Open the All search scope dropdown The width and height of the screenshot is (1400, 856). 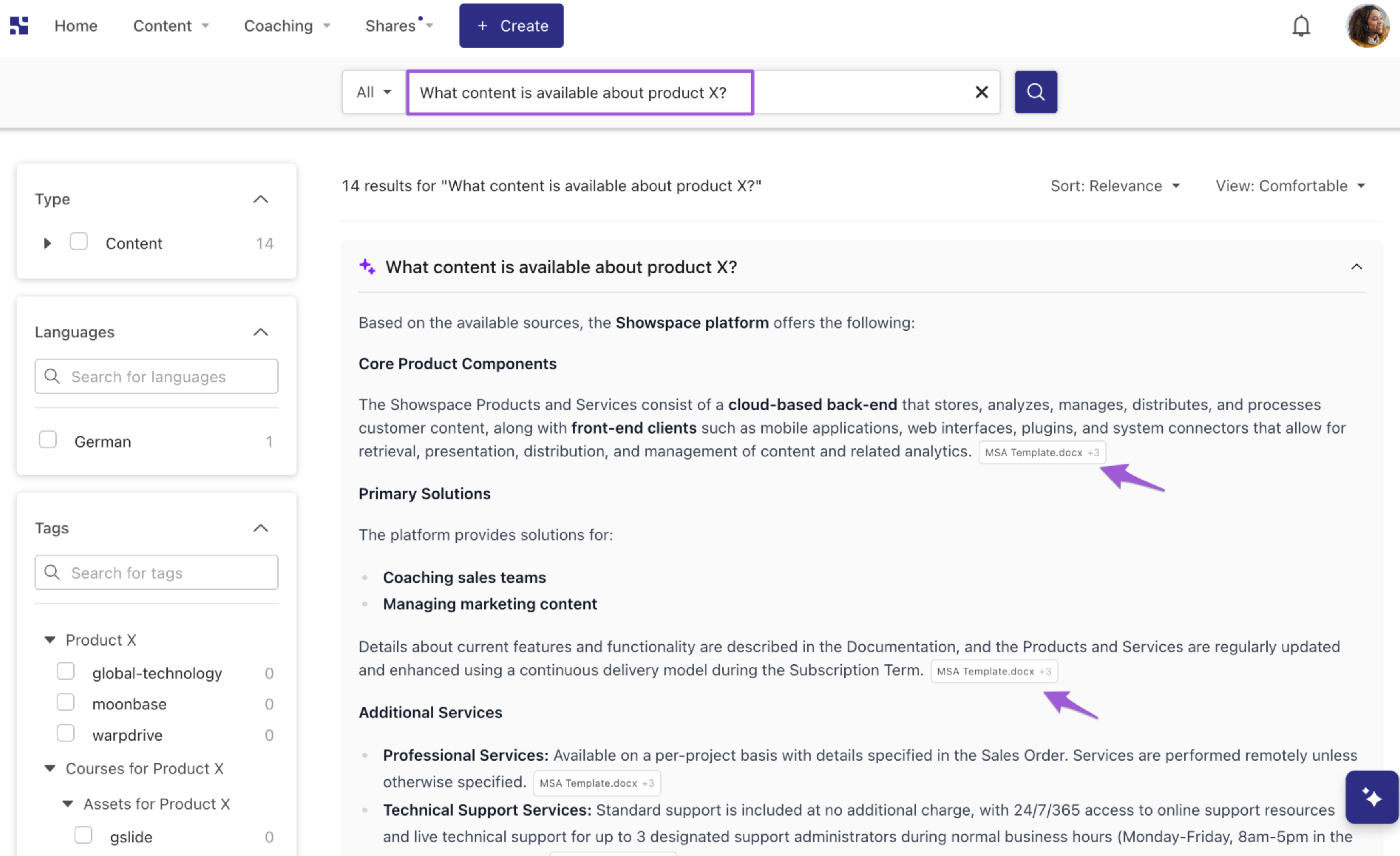coord(373,92)
